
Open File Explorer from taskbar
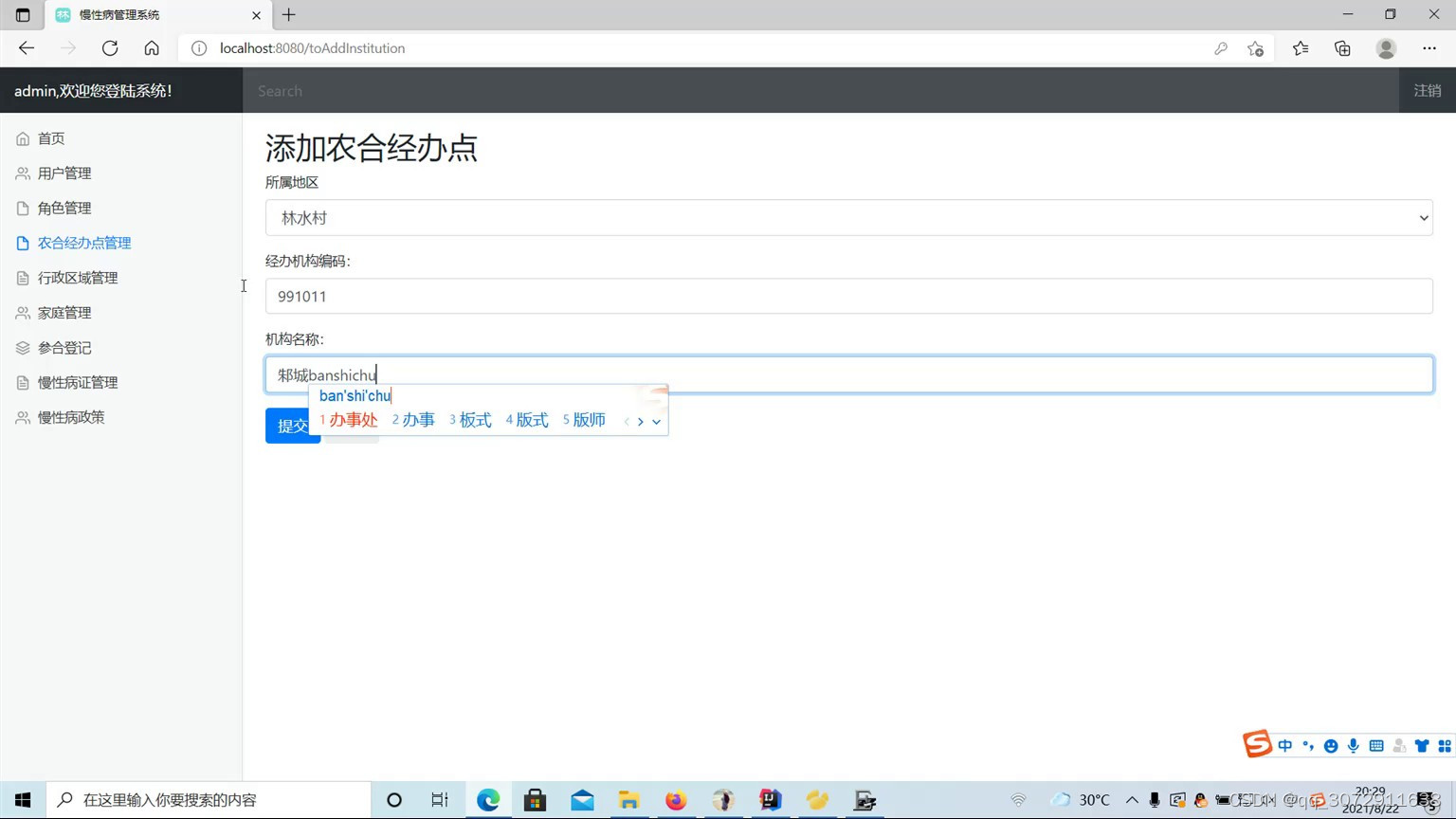629,800
